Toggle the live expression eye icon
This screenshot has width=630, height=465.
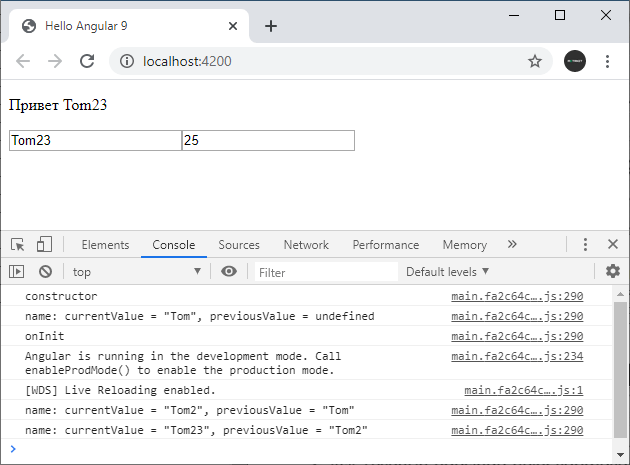229,271
